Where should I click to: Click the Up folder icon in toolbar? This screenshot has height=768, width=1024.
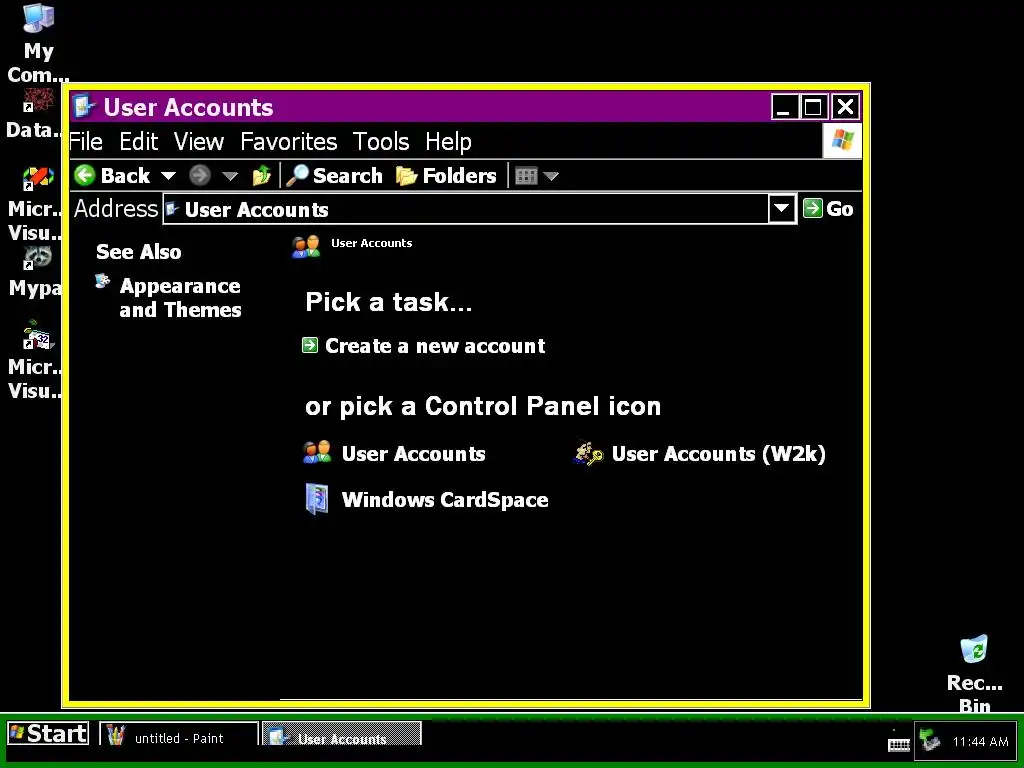262,175
